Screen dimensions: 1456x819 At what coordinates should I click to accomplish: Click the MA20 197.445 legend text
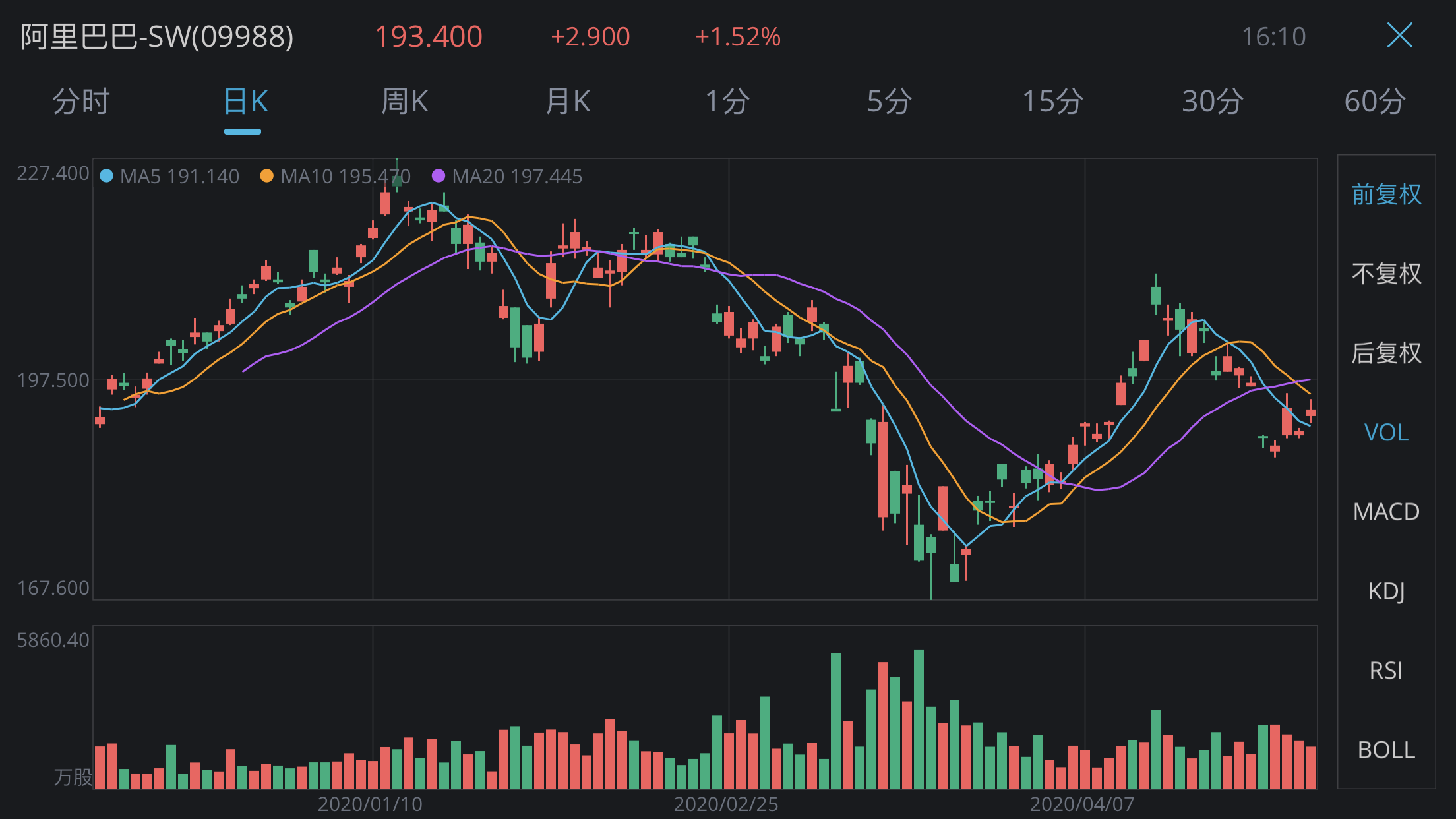click(x=517, y=177)
